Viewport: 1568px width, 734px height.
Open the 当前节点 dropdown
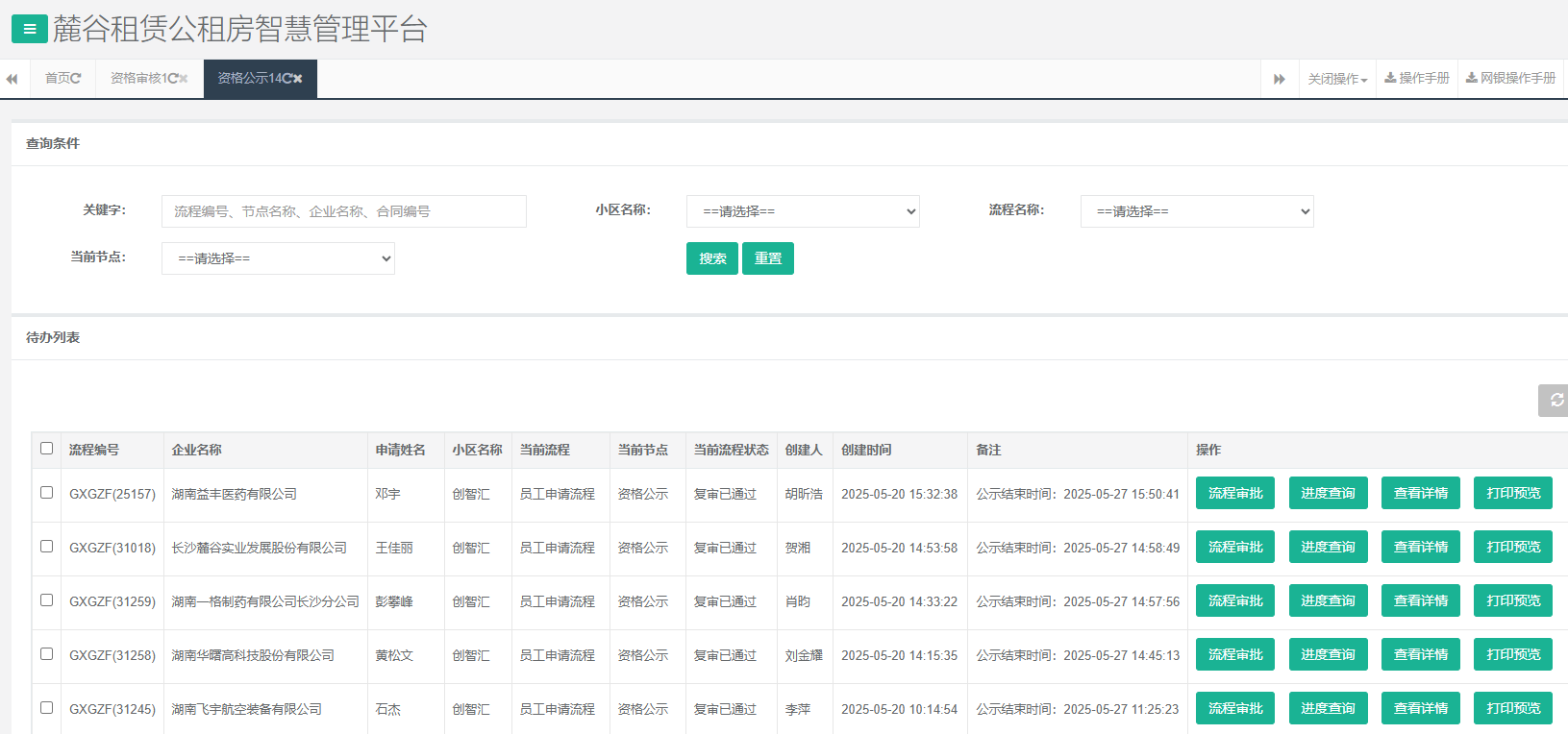(278, 258)
